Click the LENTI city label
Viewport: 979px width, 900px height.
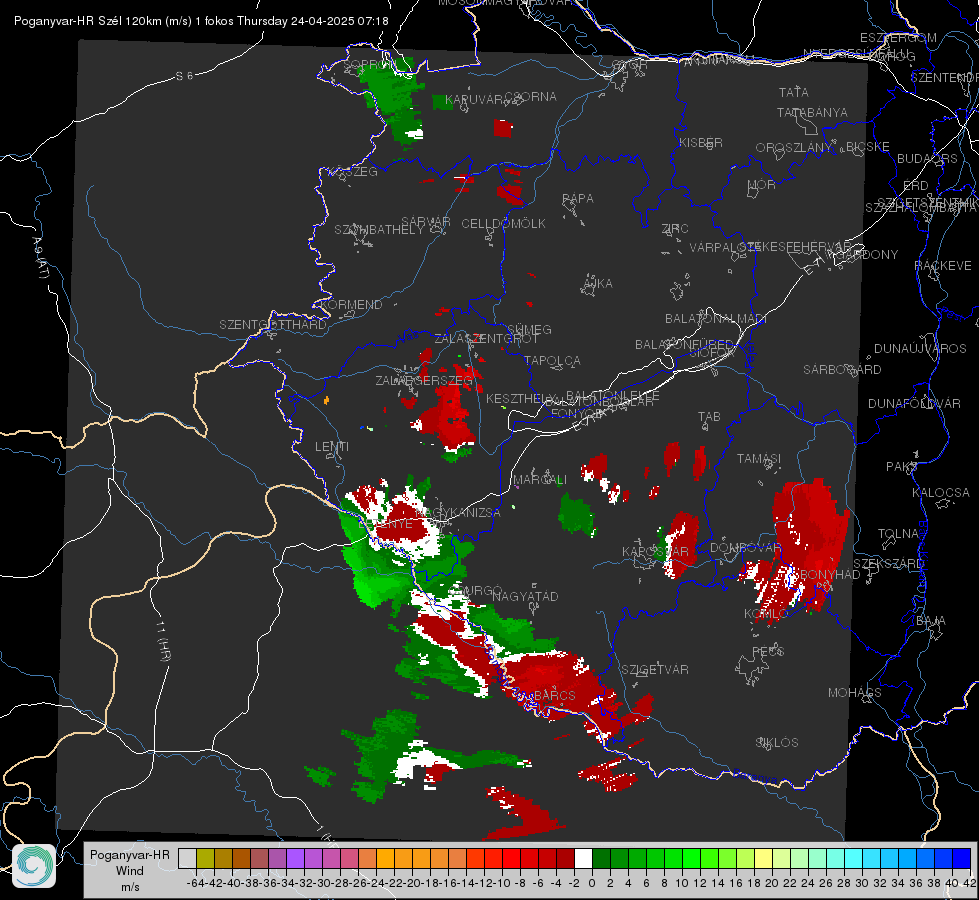point(332,447)
